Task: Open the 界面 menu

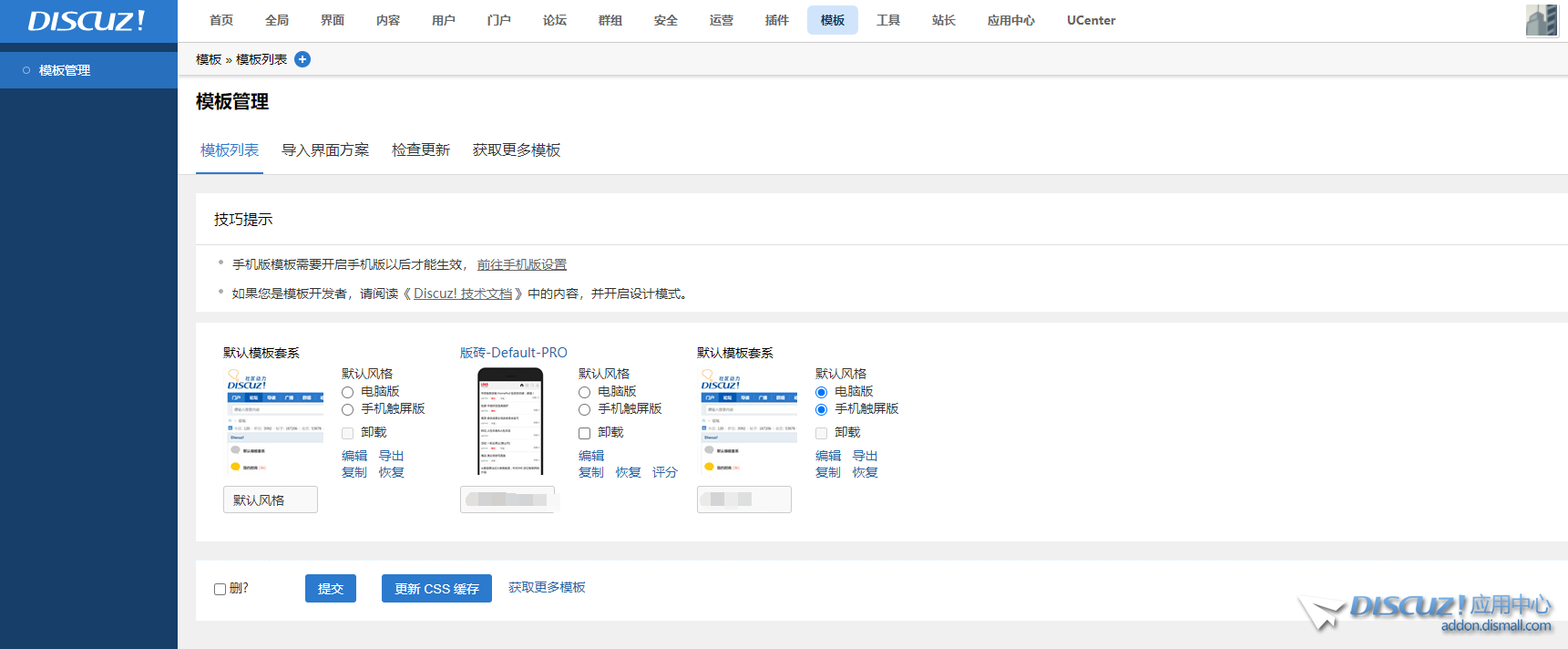Action: tap(333, 20)
